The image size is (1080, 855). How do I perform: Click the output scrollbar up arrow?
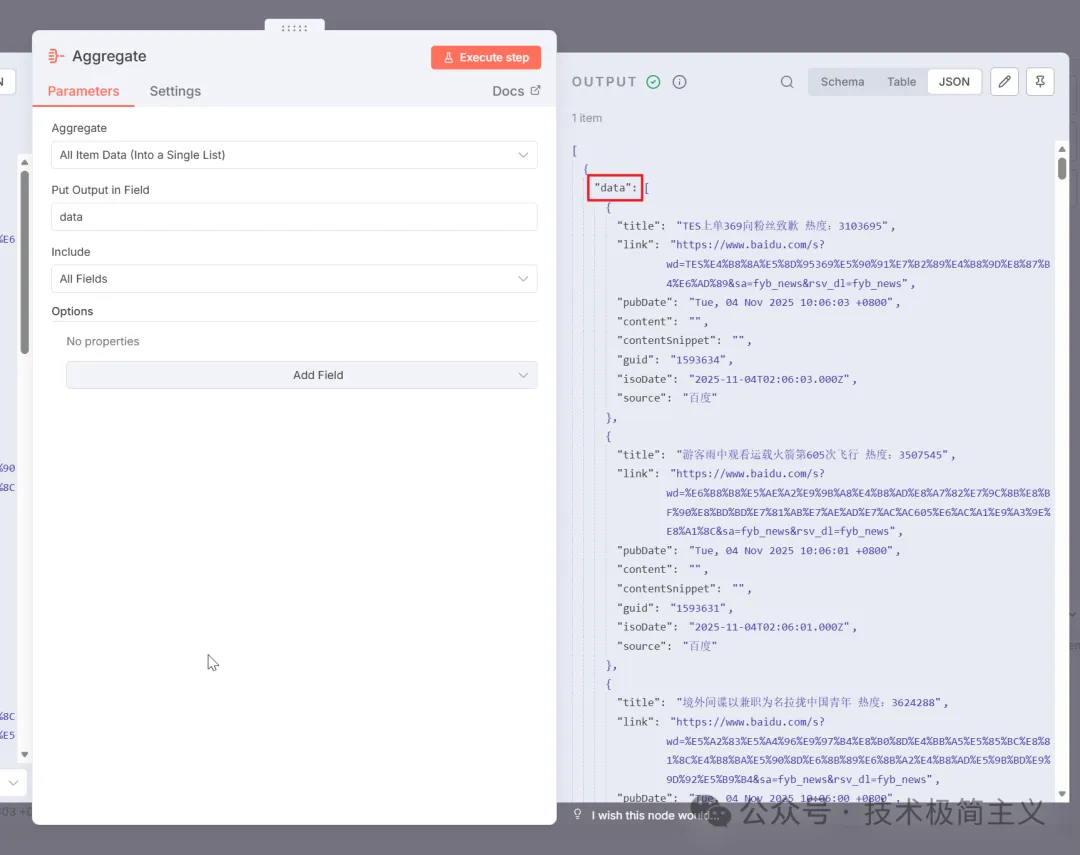pos(1062,149)
